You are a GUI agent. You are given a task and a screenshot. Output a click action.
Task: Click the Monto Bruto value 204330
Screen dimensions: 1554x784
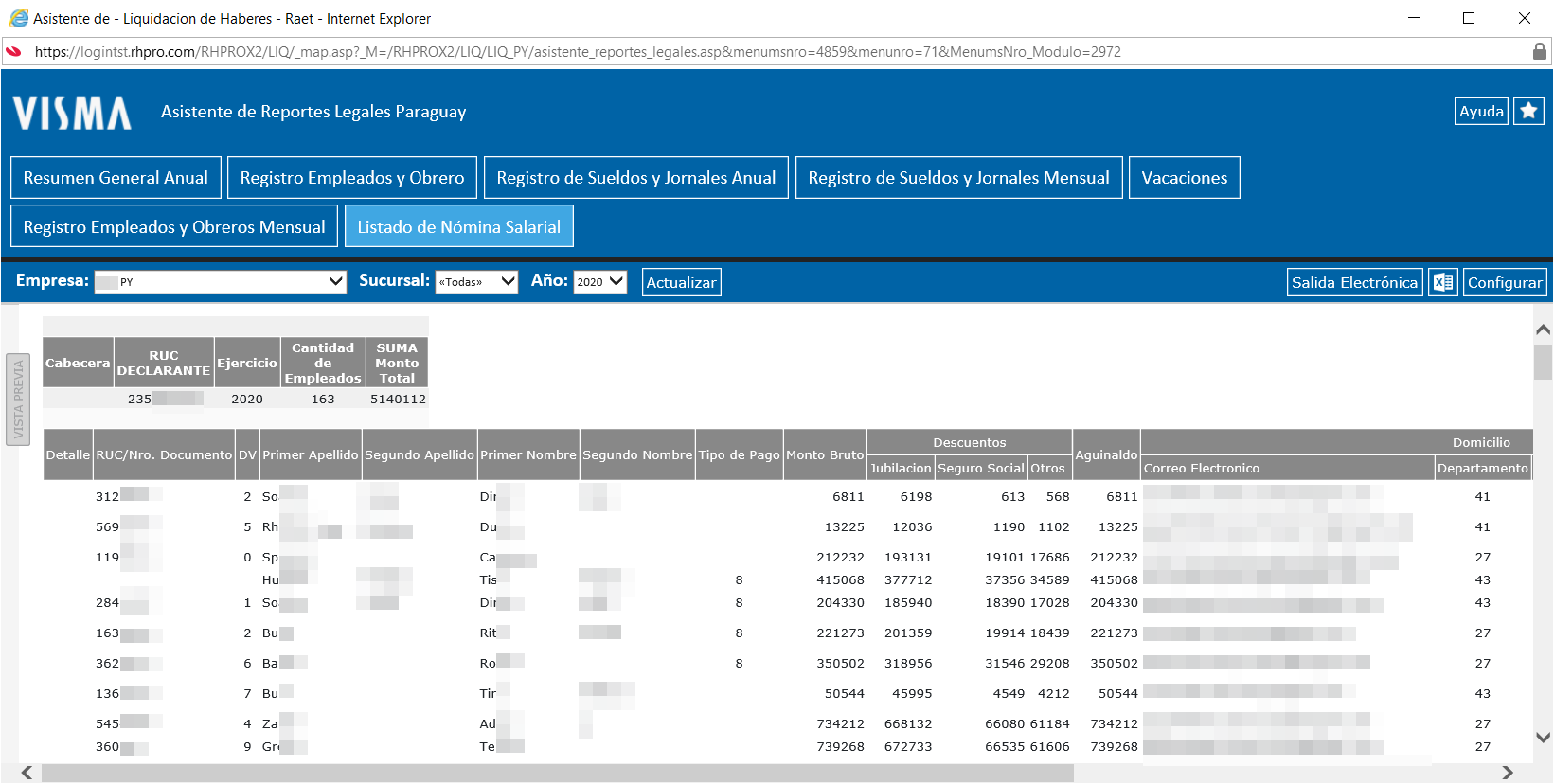click(841, 602)
